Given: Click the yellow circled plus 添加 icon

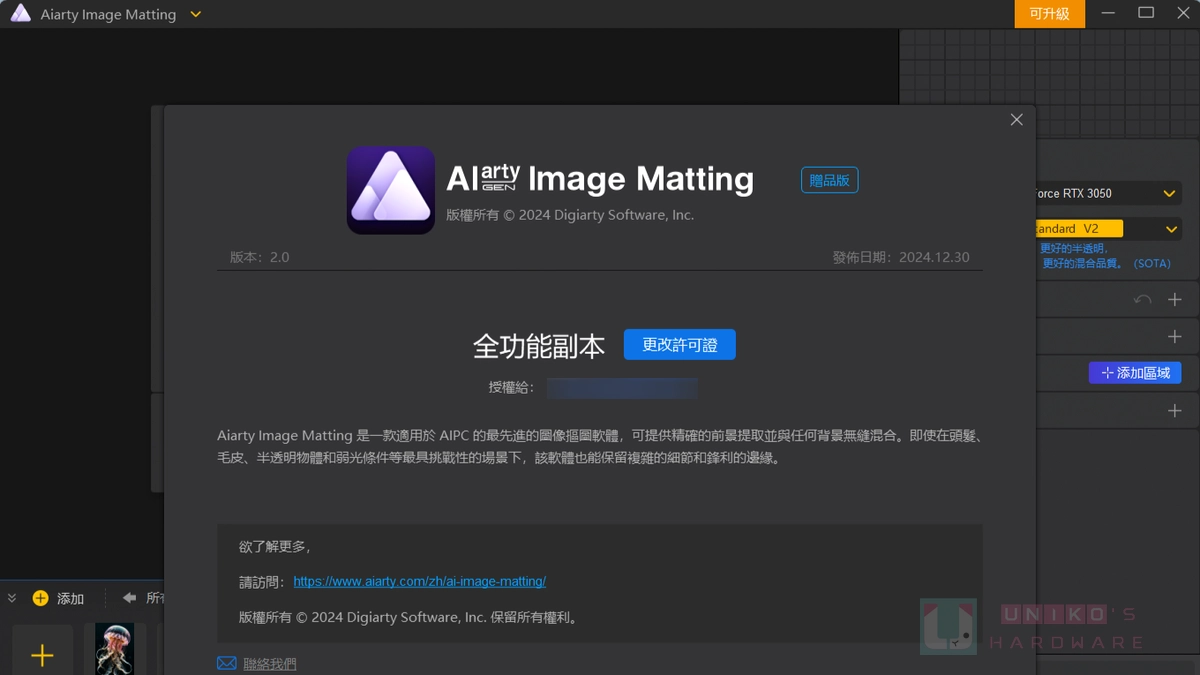Looking at the screenshot, I should 40,598.
